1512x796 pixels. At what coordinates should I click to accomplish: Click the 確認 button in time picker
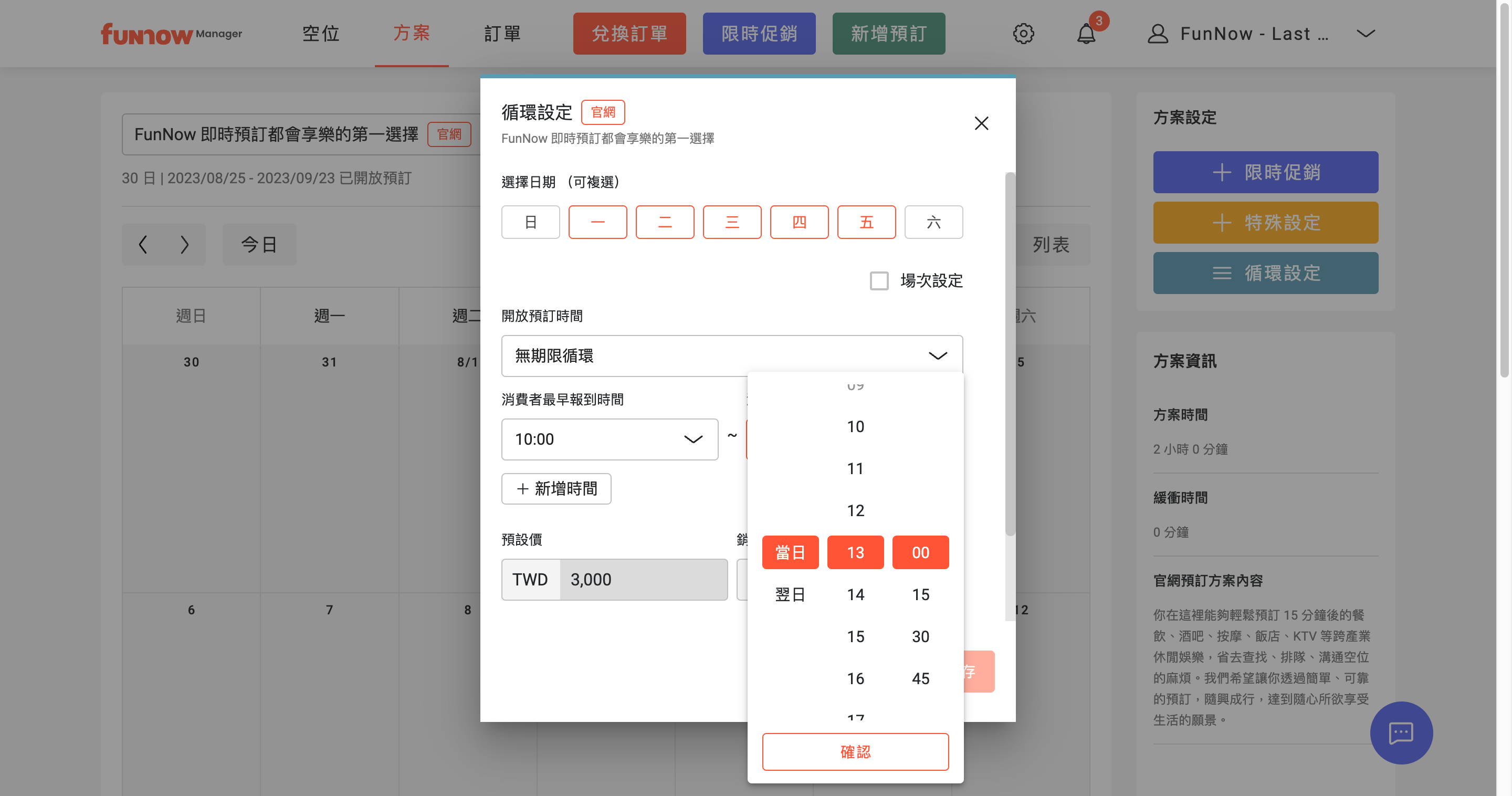coord(855,751)
